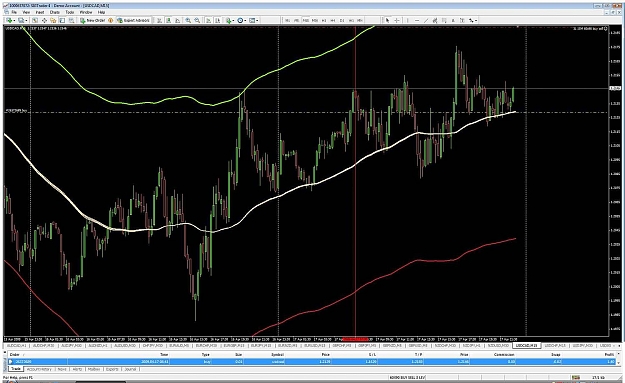The height and width of the screenshot is (383, 625).
Task: Open the File menu
Action: [14, 12]
